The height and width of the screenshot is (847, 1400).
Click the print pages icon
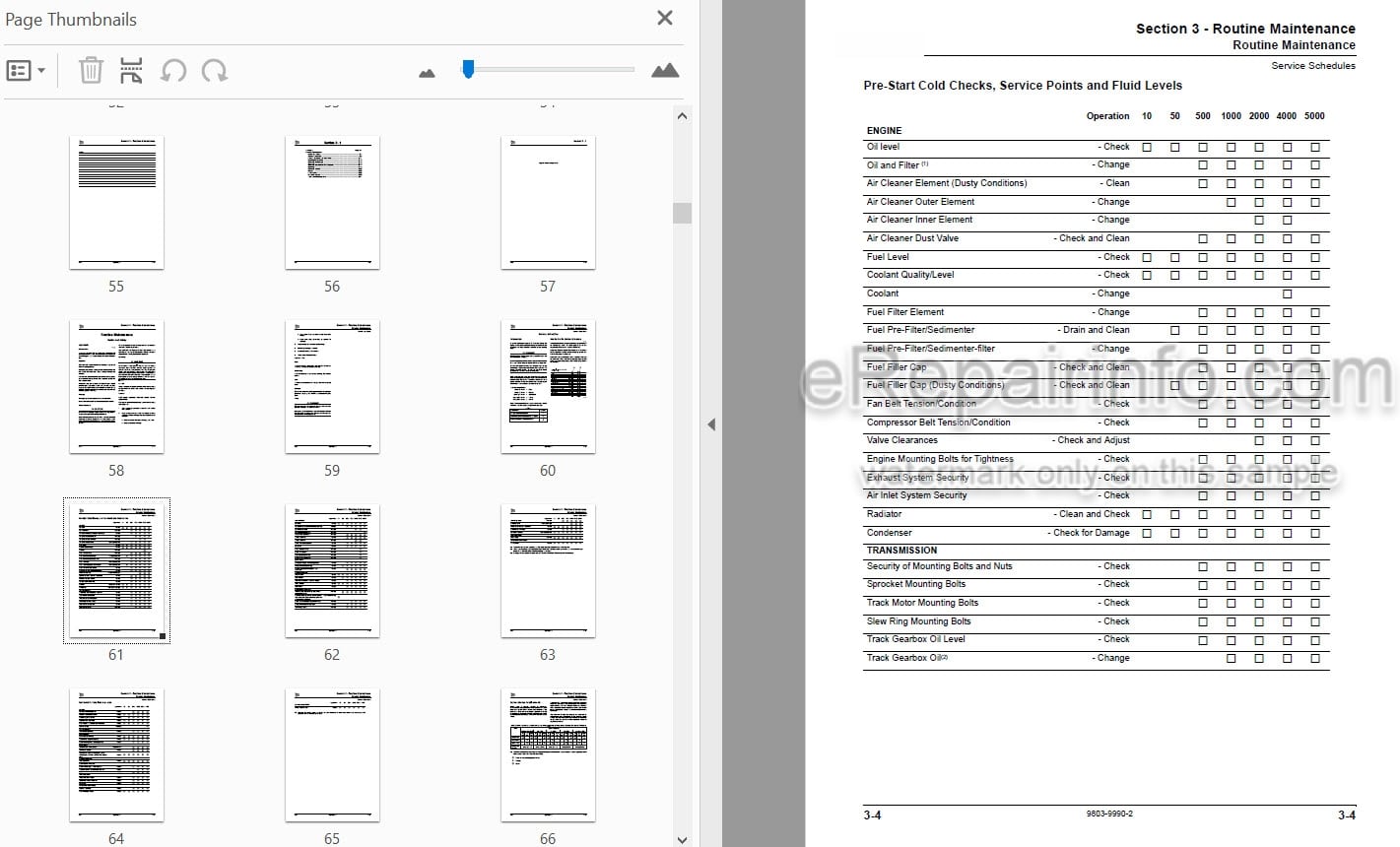tap(131, 71)
